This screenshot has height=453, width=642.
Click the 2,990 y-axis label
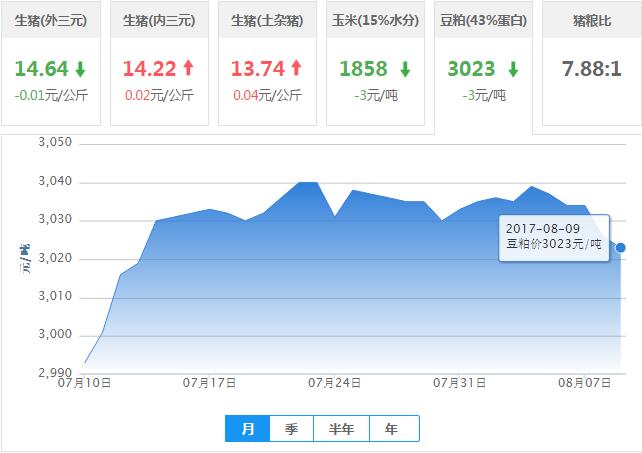[55, 372]
